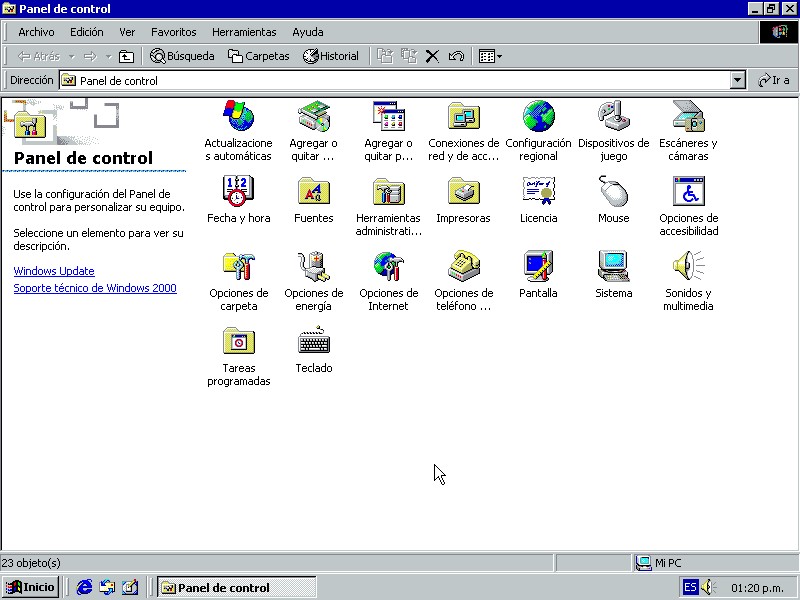Open Outlook Express quick launch icon
Image resolution: width=800 pixels, height=600 pixels.
(107, 587)
